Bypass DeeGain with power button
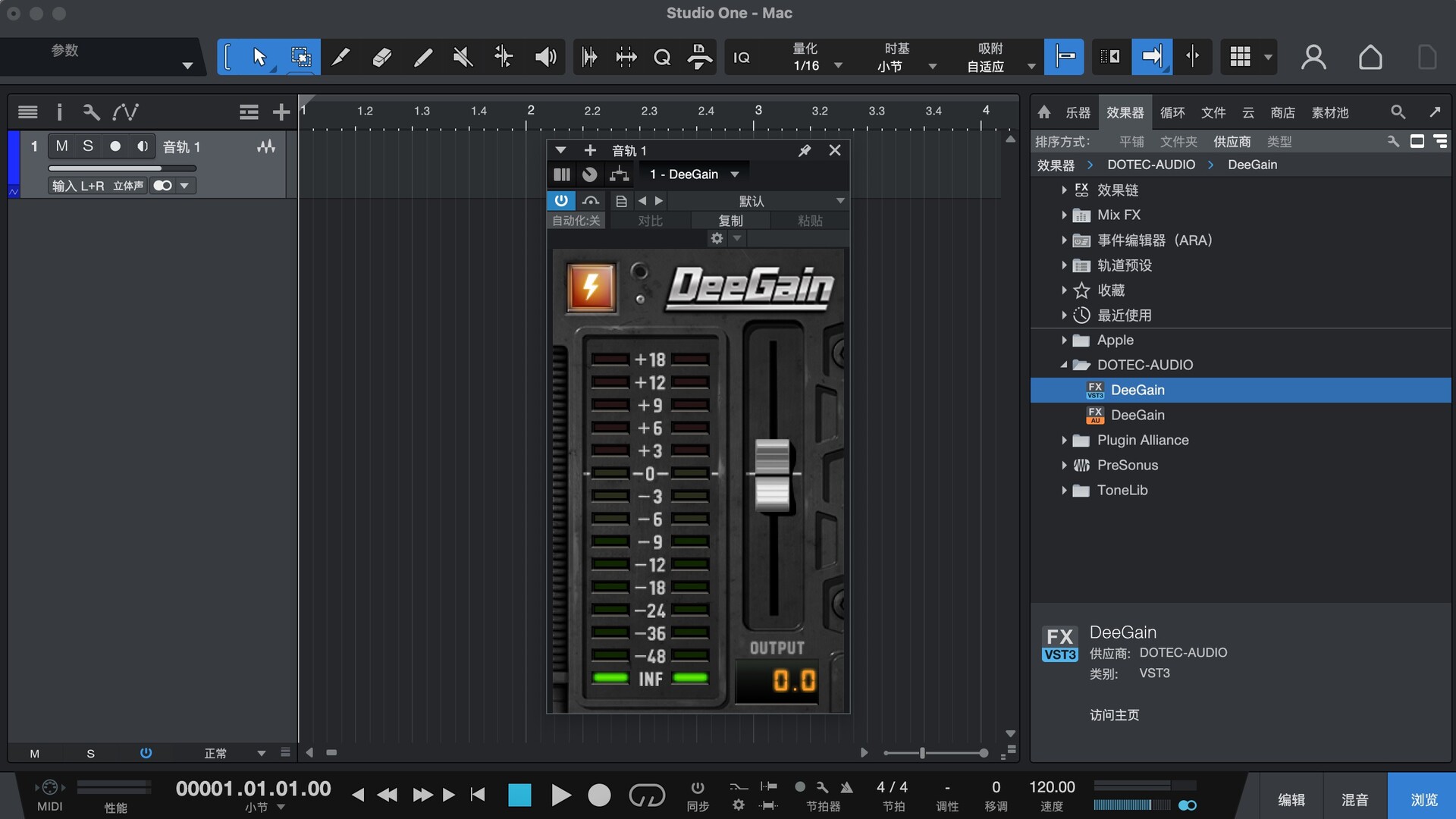1456x819 pixels. [x=561, y=200]
